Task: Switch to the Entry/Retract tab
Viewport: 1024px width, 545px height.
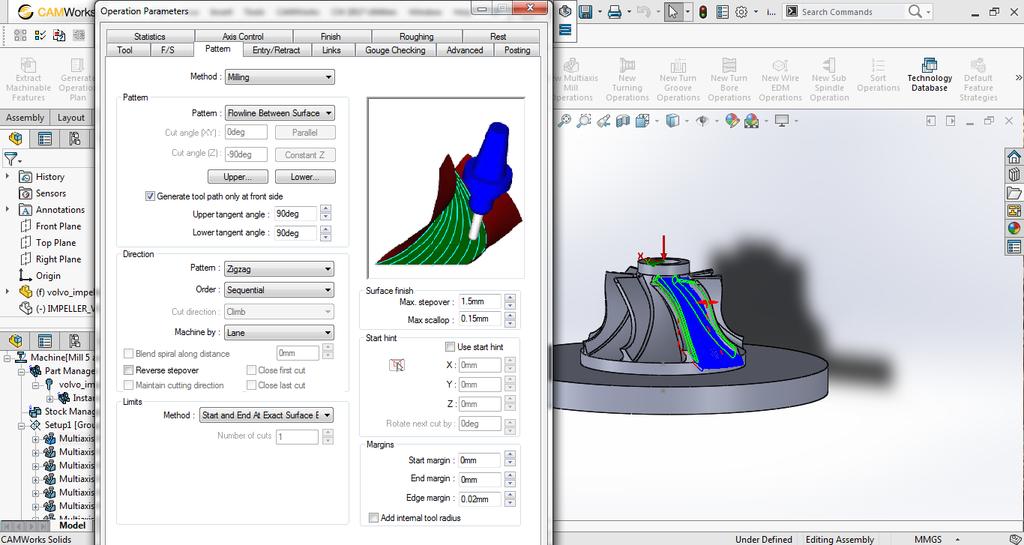Action: click(276, 50)
